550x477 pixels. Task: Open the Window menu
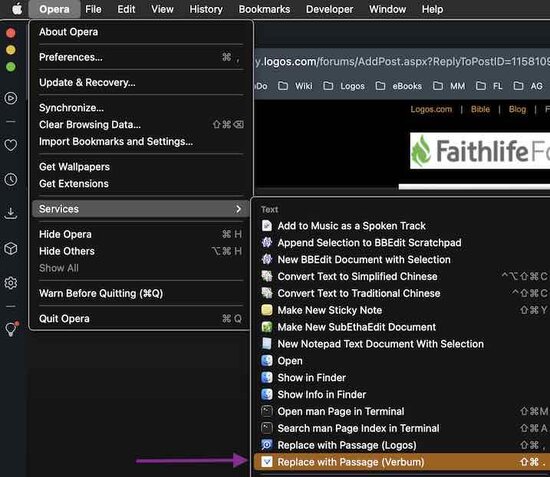[x=387, y=9]
